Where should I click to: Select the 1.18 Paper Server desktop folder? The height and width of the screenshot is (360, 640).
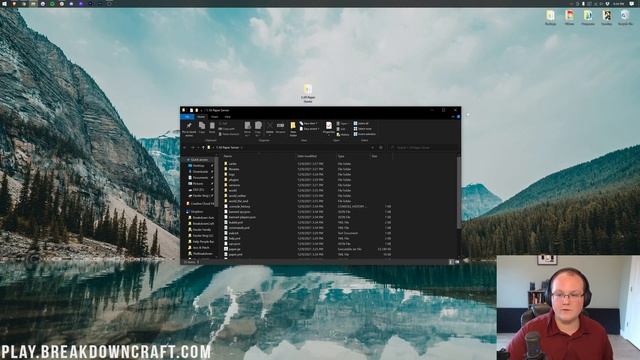308,93
